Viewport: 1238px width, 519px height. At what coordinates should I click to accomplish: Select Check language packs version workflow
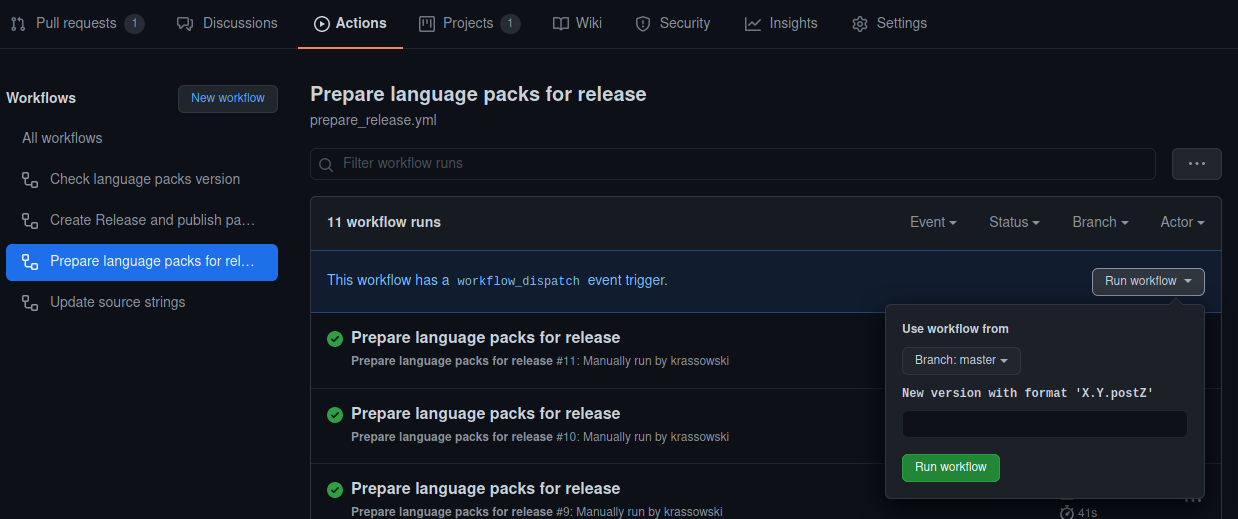[x=142, y=179]
